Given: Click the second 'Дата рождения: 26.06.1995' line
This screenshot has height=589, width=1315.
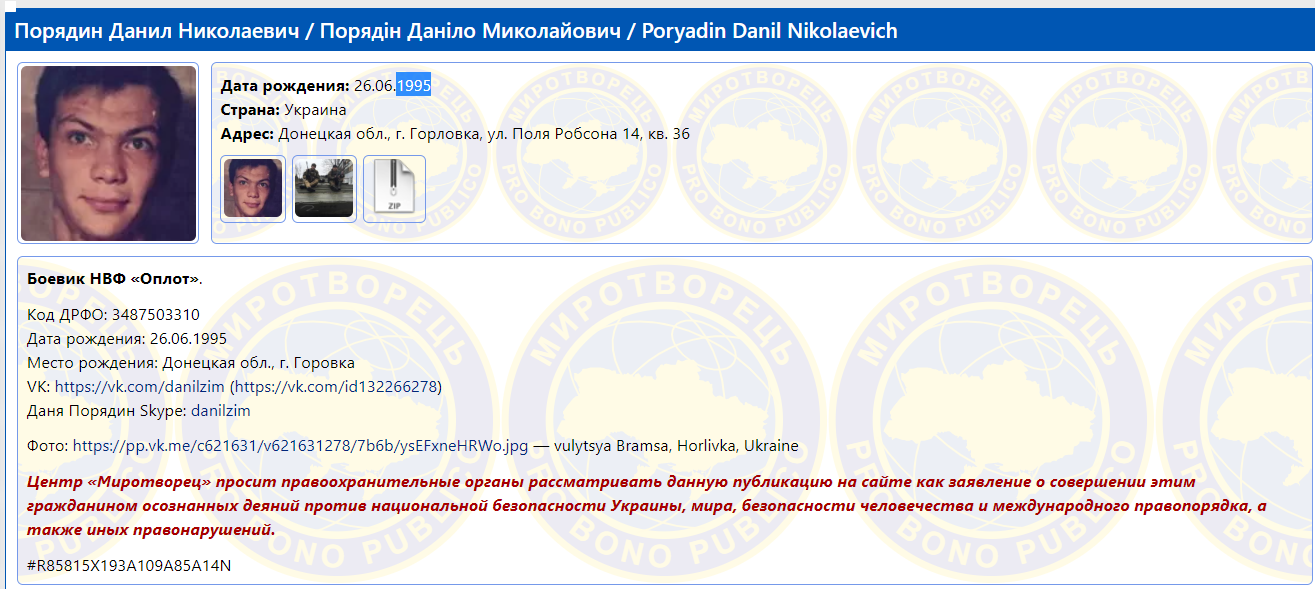Looking at the screenshot, I should pos(127,339).
